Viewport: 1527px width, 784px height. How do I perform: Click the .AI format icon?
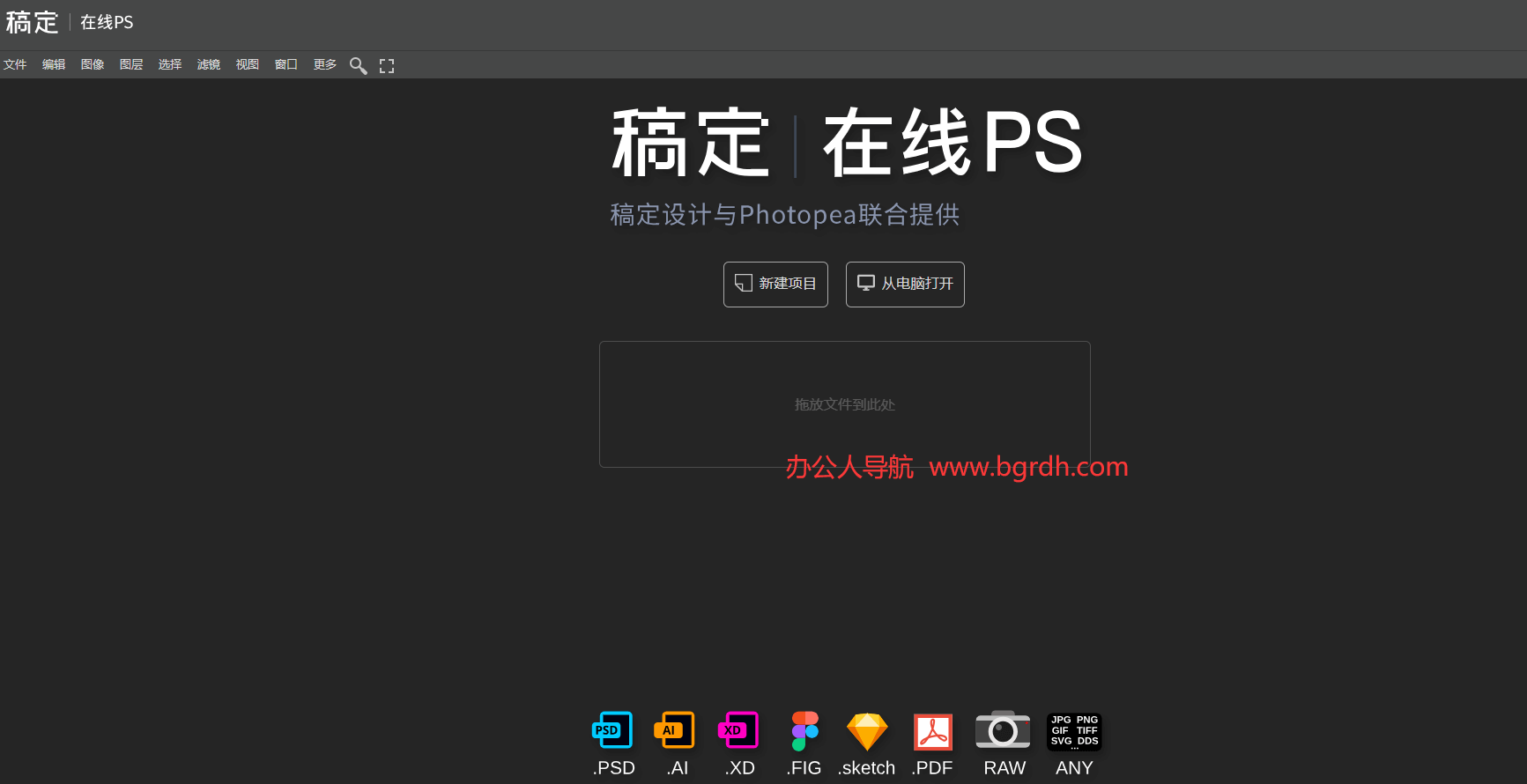(x=675, y=730)
